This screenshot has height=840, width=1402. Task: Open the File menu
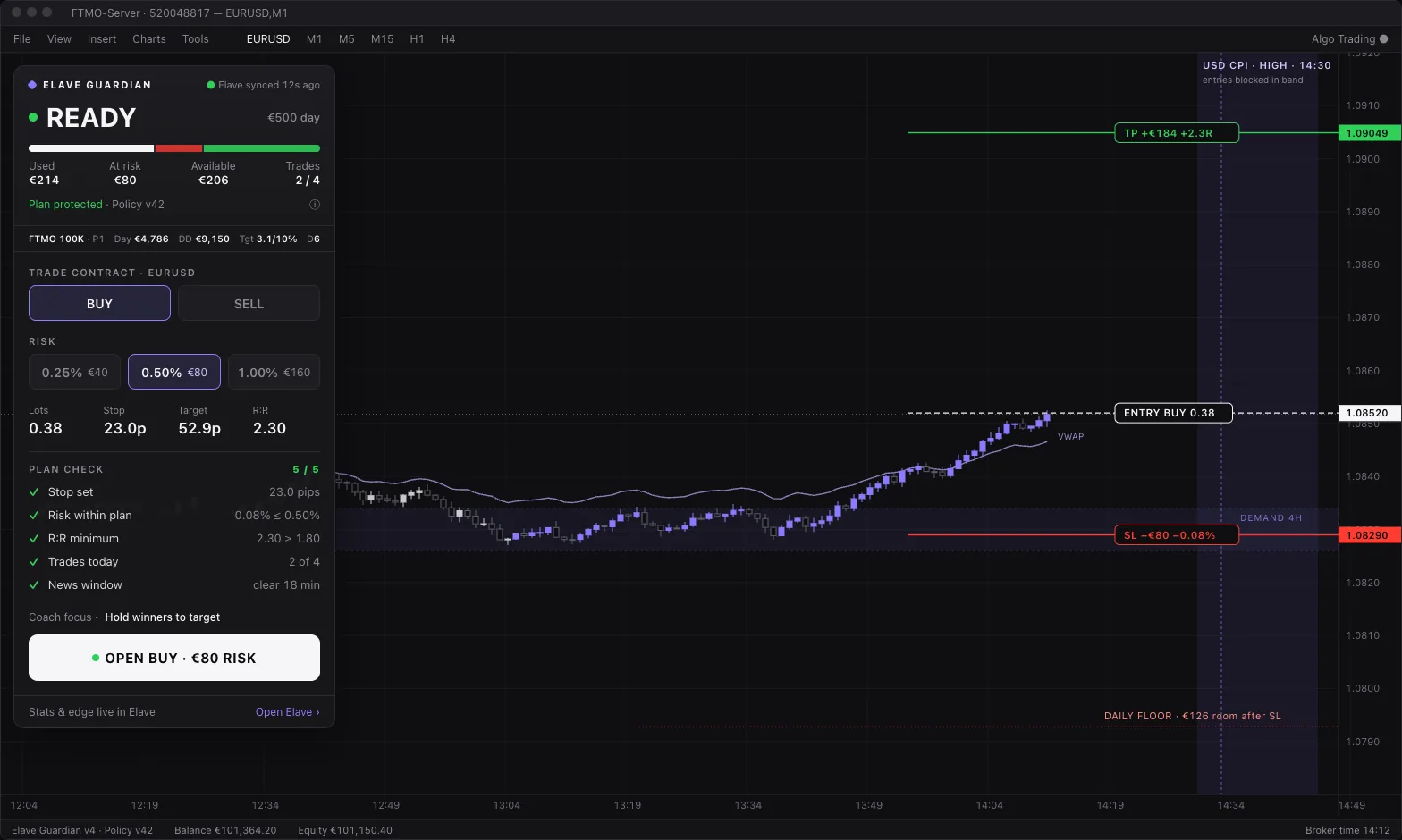point(22,39)
